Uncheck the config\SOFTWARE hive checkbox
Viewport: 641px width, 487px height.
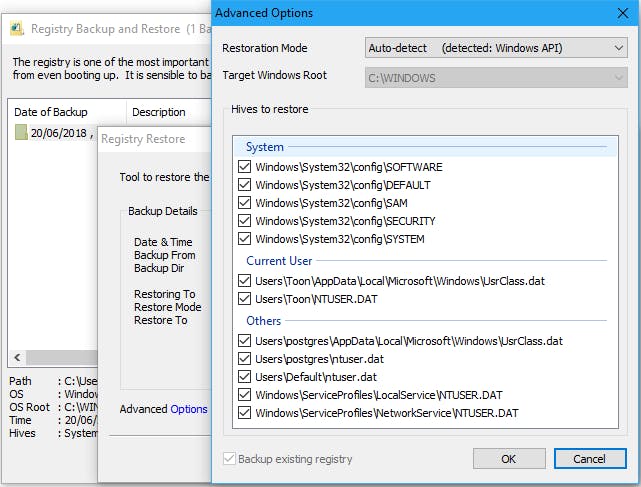click(245, 167)
